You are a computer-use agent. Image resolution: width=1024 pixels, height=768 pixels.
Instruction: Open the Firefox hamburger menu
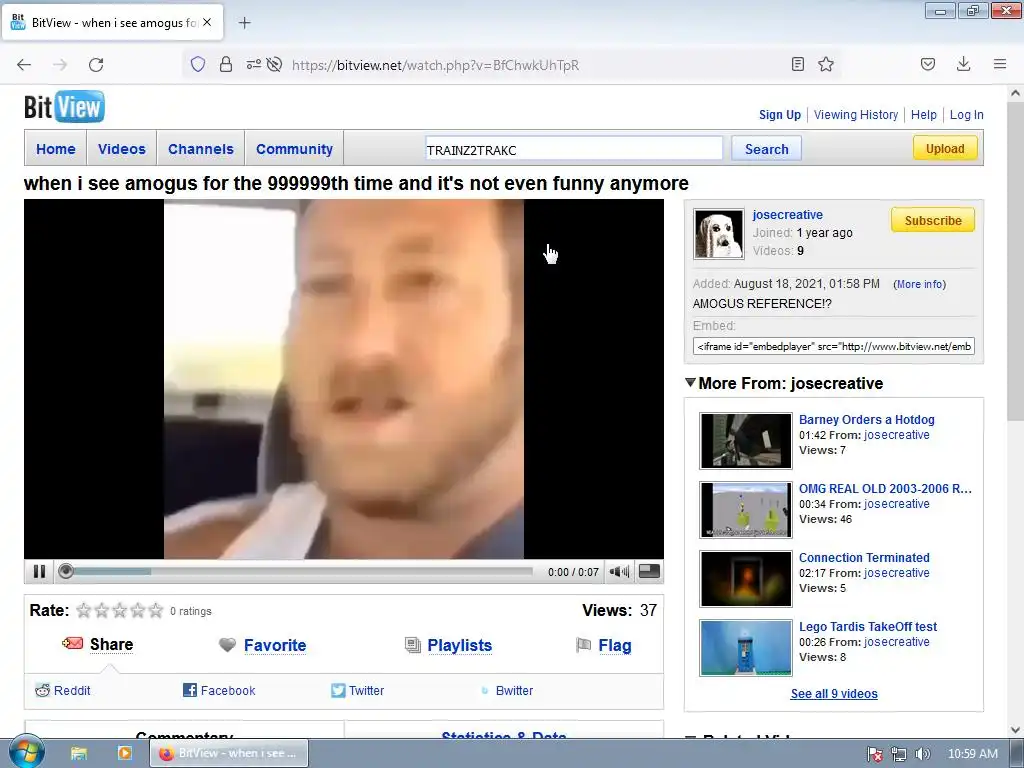pyautogui.click(x=1000, y=64)
